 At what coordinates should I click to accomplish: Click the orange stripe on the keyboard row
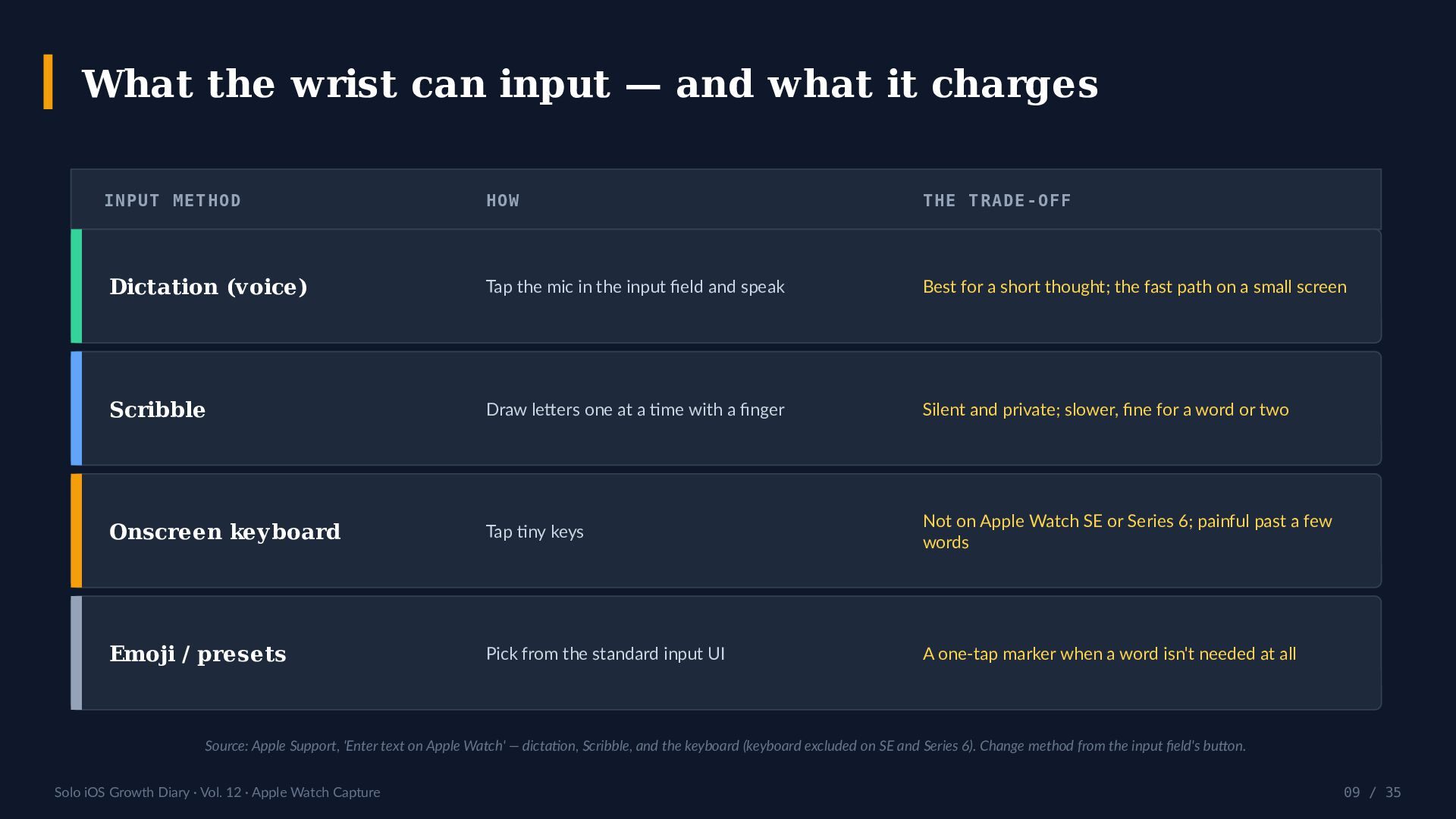76,531
